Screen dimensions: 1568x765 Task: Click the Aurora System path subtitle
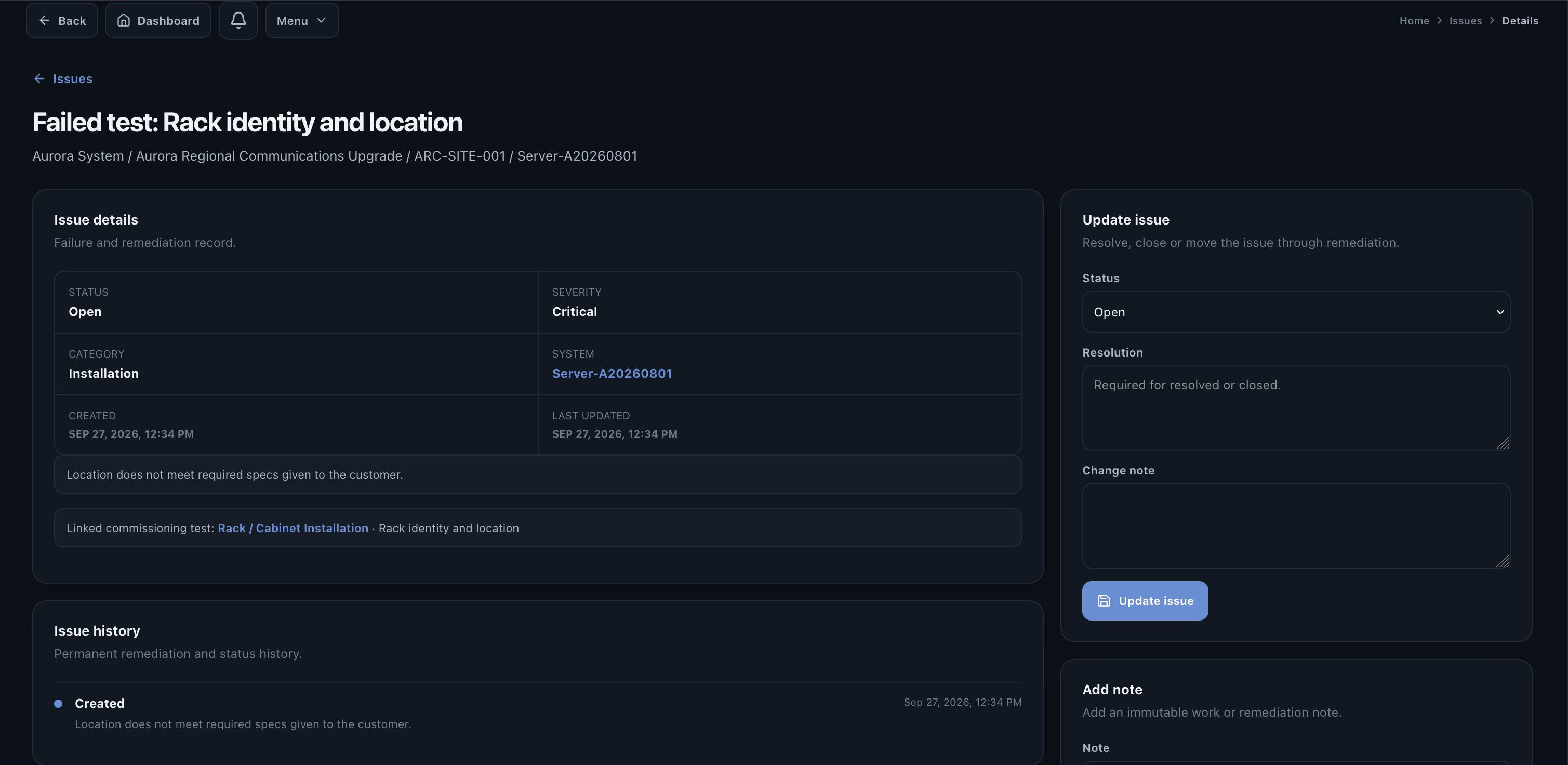334,156
